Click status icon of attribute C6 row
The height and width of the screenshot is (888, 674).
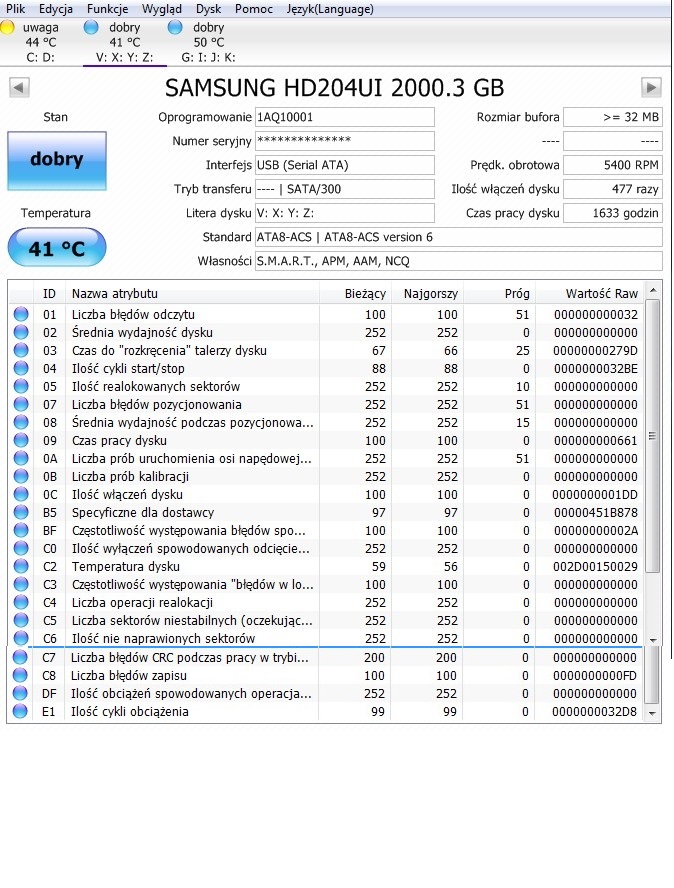(x=21, y=639)
